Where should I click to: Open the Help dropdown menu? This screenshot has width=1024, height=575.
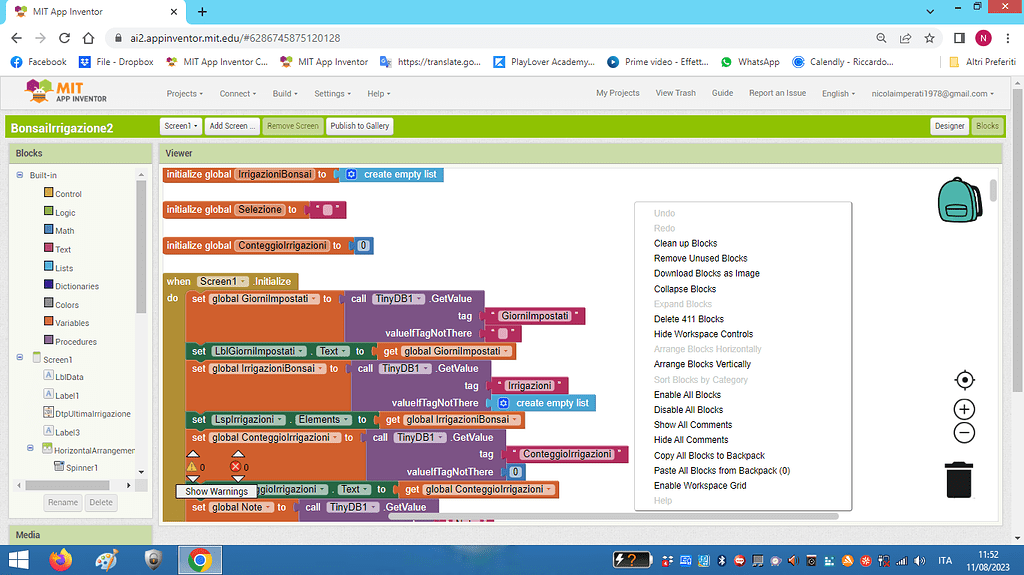click(x=379, y=93)
